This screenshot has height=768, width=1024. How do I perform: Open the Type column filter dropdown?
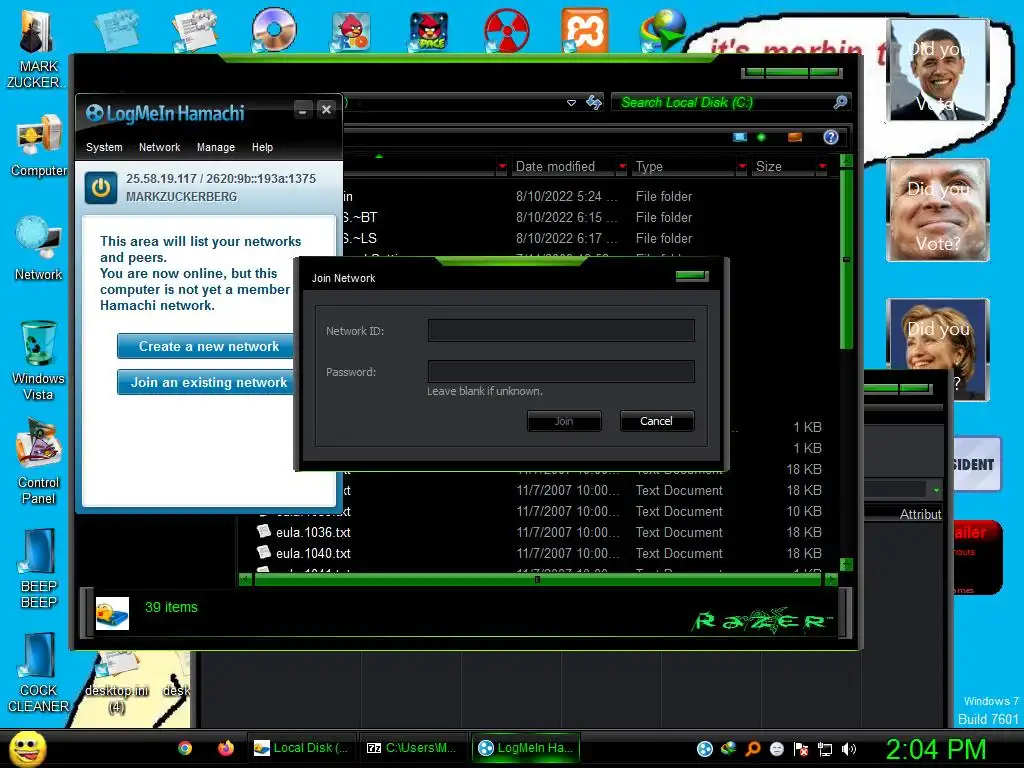coord(742,167)
